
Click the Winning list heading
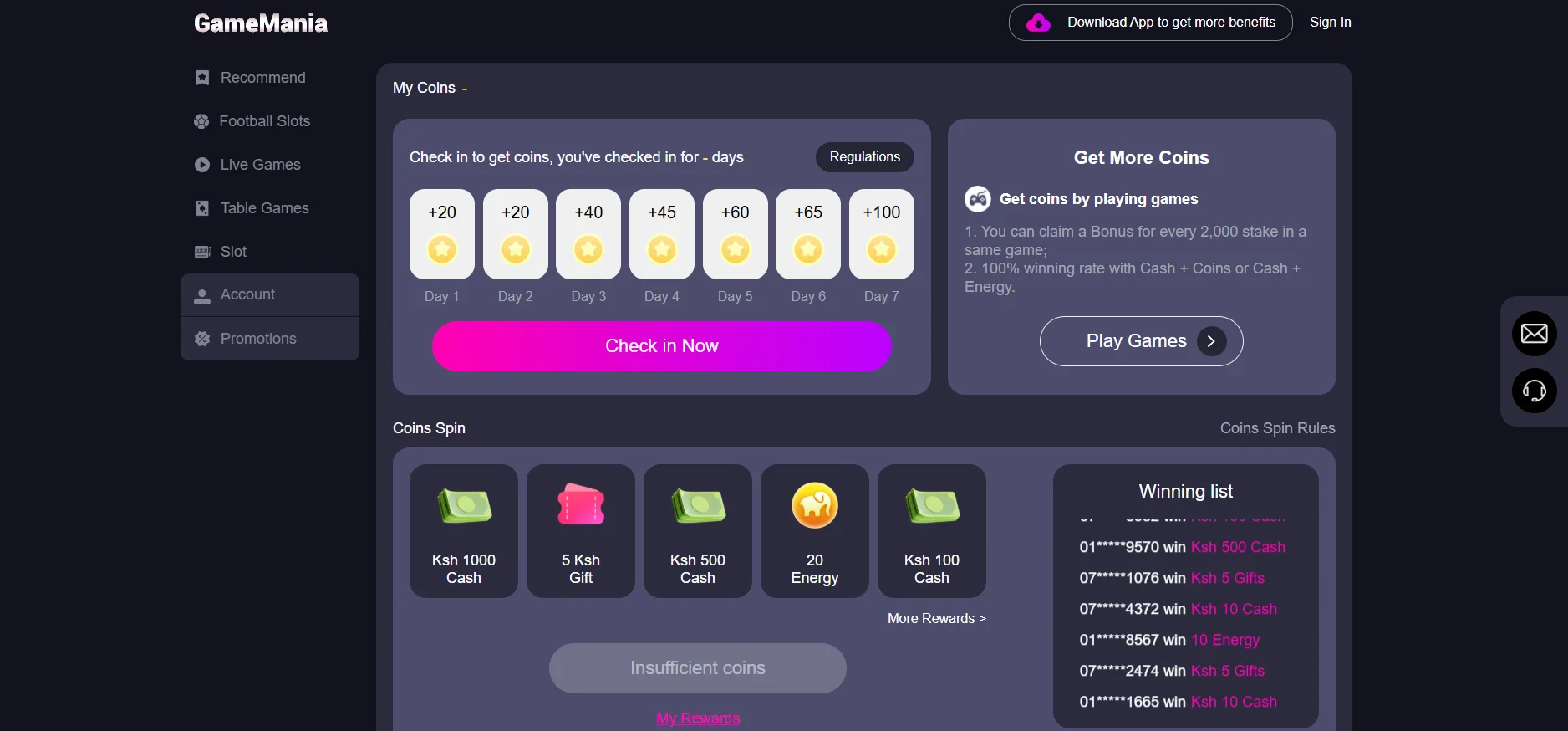pyautogui.click(x=1186, y=492)
